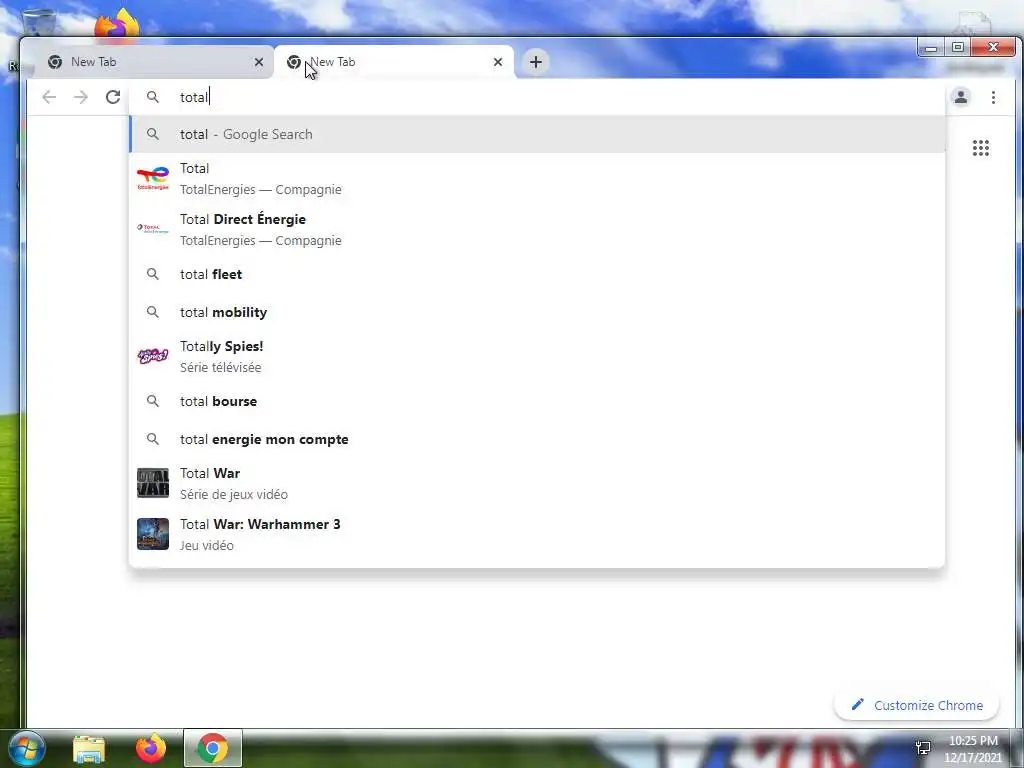Click magnifier icon beside 'total energie mon compte'

153,440
